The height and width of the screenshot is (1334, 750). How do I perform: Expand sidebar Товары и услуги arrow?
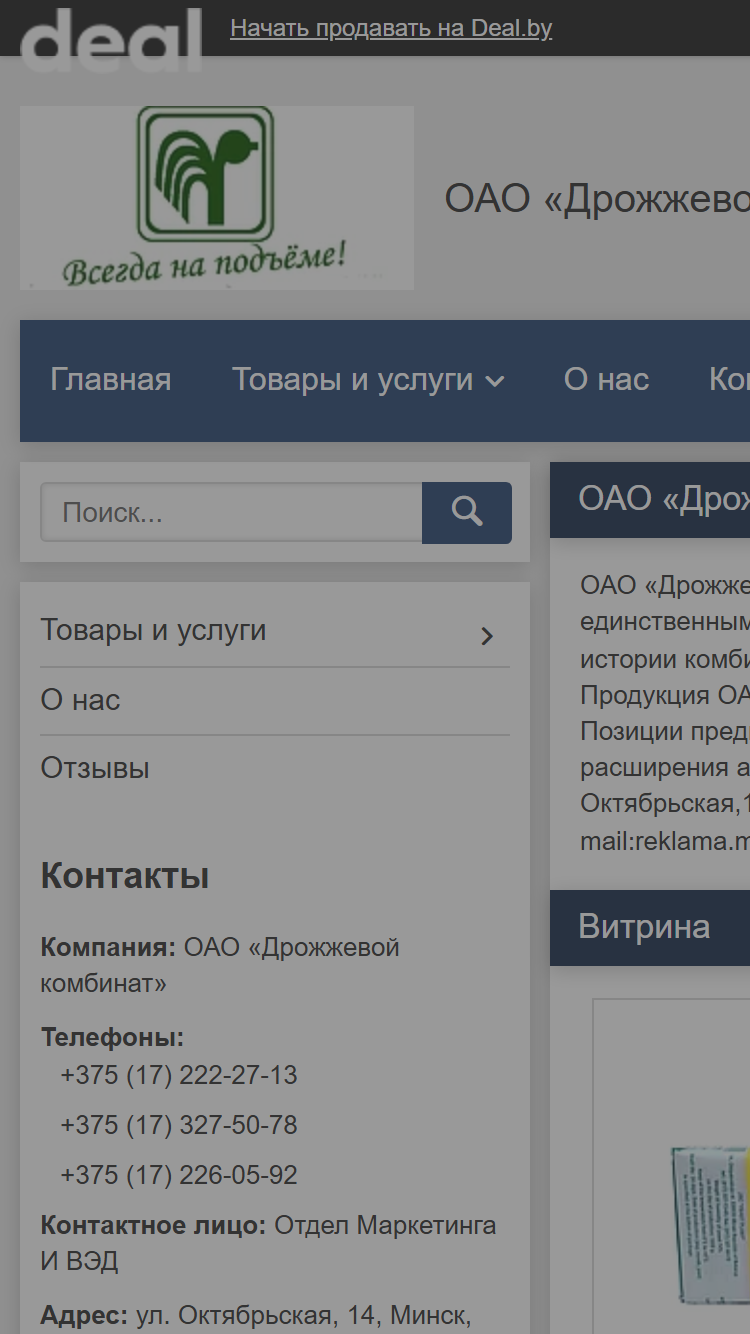(487, 635)
